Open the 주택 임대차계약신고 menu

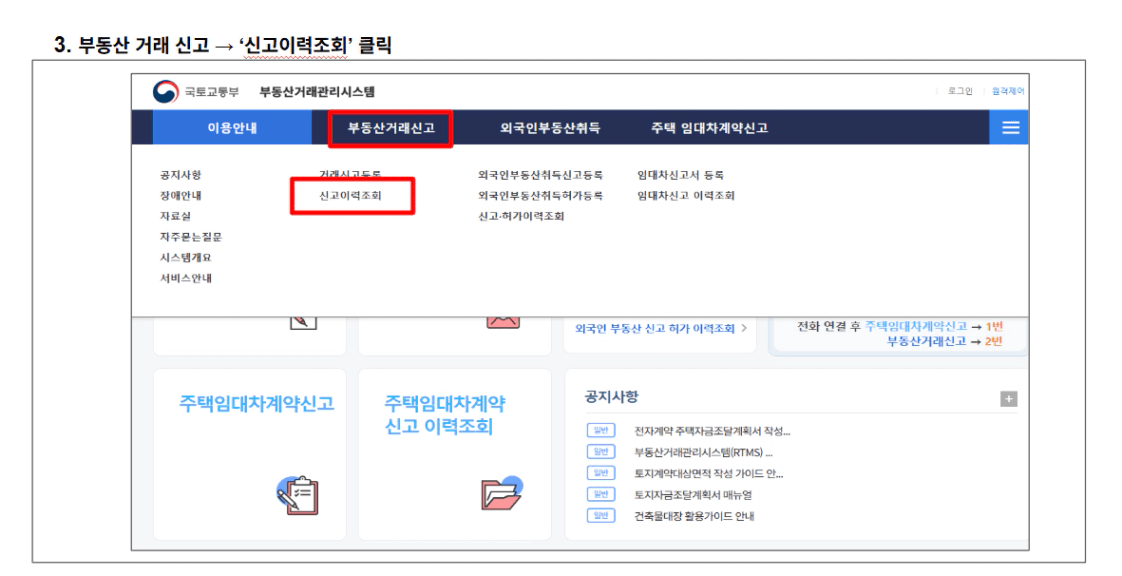pos(709,128)
